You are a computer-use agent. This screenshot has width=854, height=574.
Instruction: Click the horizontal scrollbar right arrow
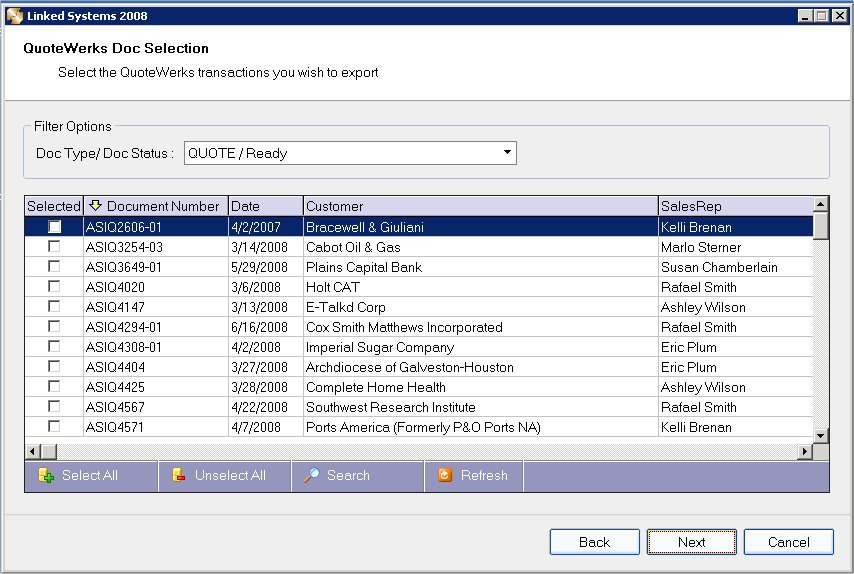(x=804, y=451)
